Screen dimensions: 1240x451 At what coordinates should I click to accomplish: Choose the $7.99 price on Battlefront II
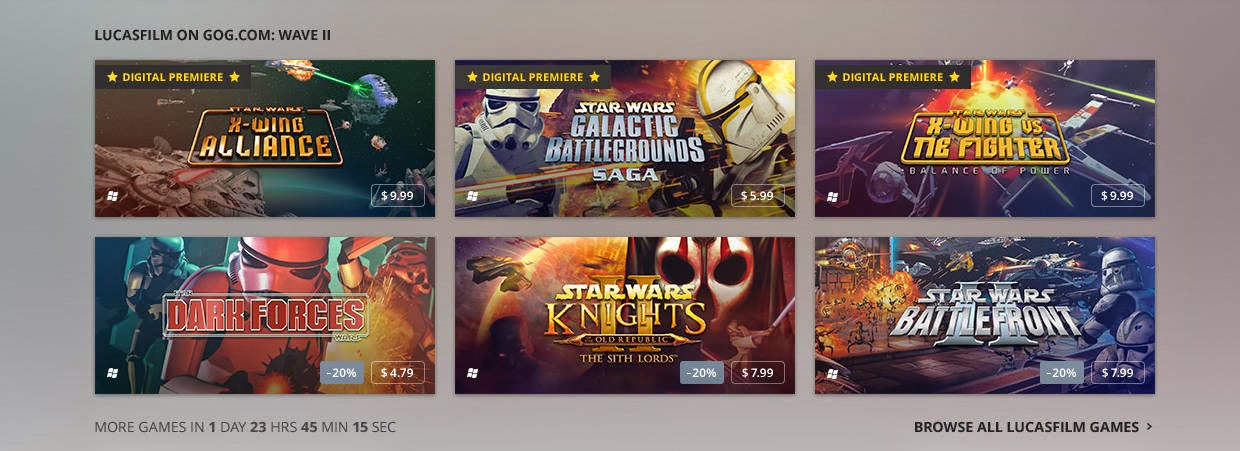coord(1117,372)
